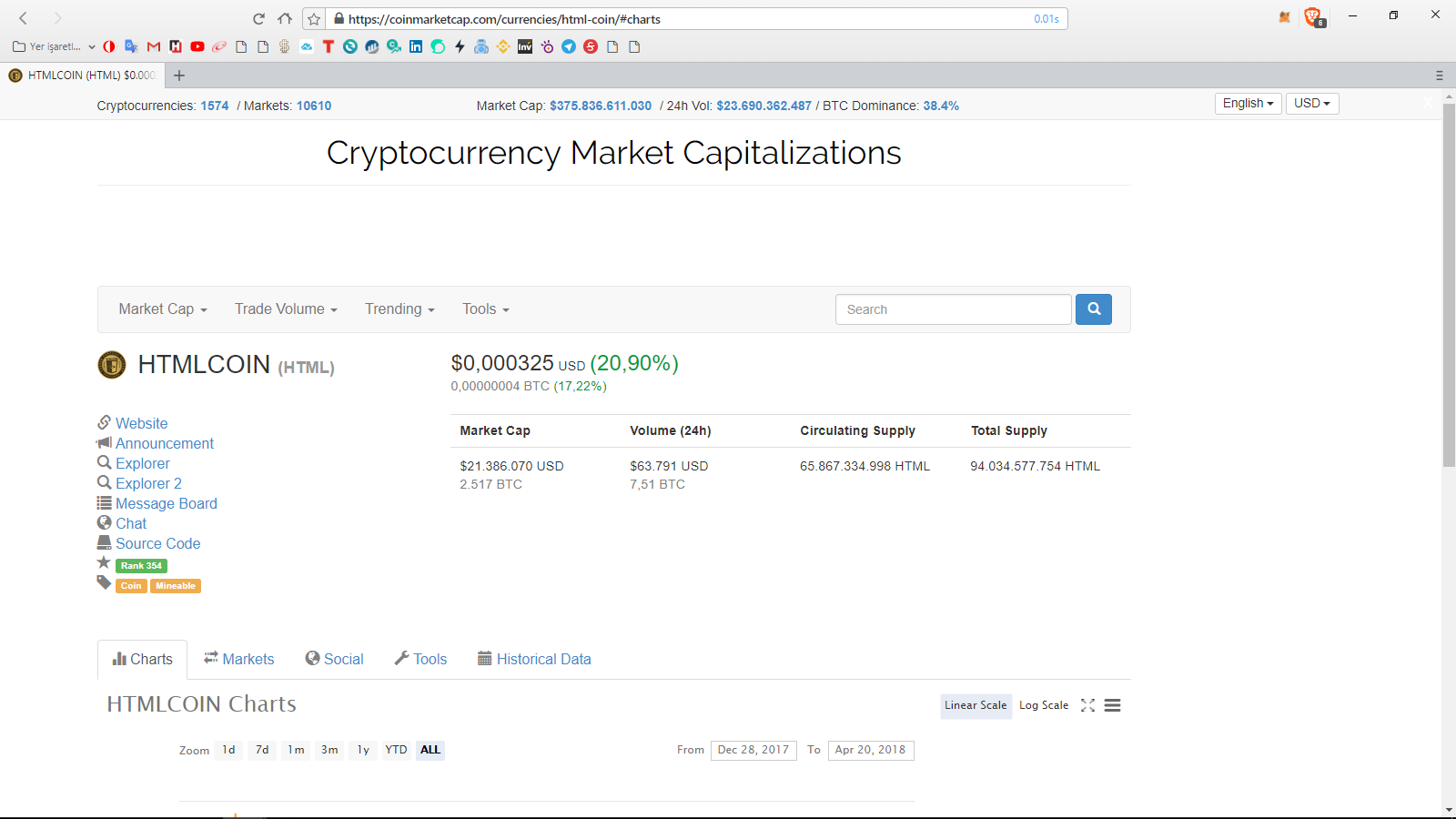Open the lightning bolt bookmark icon
1456x819 pixels.
click(460, 46)
